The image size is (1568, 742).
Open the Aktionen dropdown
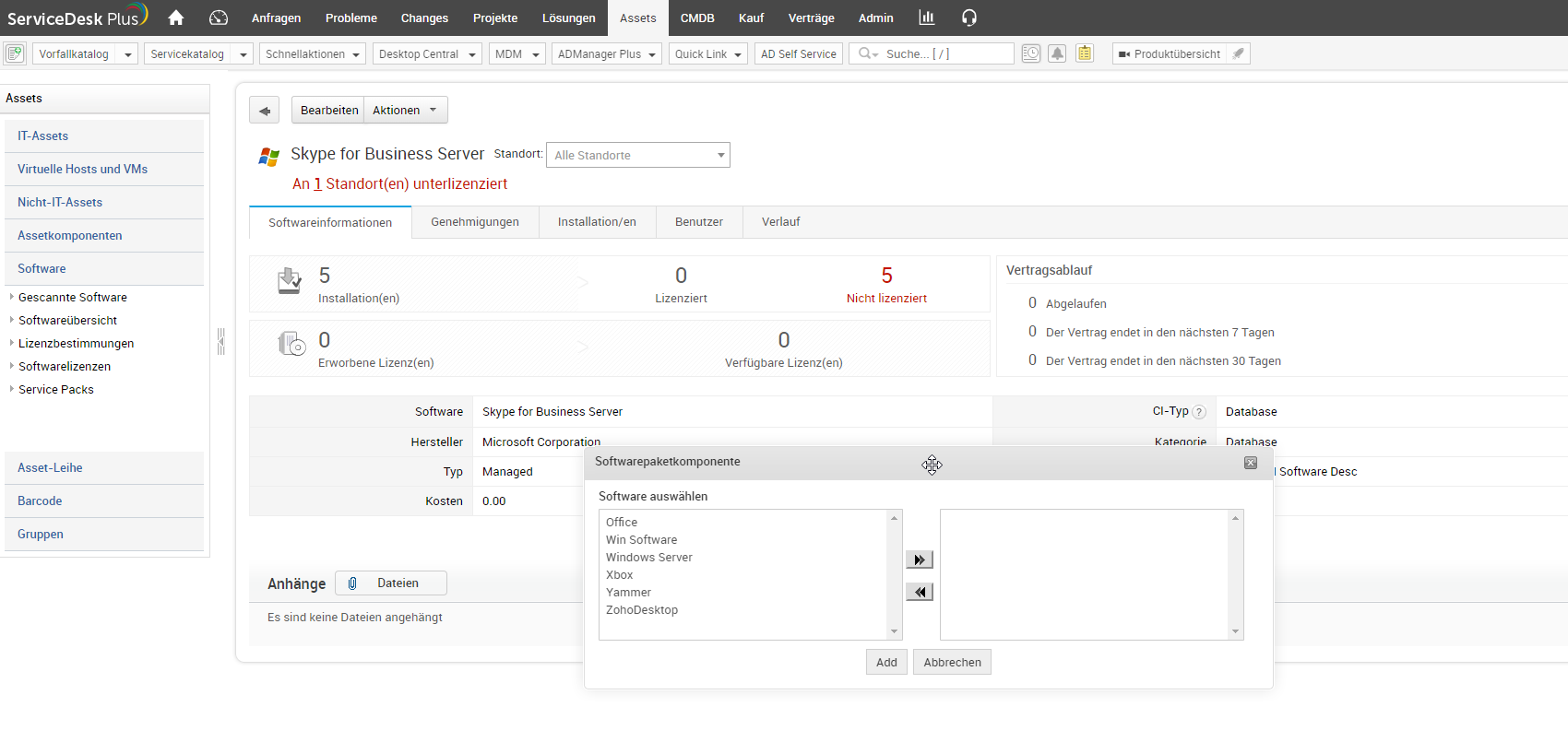point(405,111)
